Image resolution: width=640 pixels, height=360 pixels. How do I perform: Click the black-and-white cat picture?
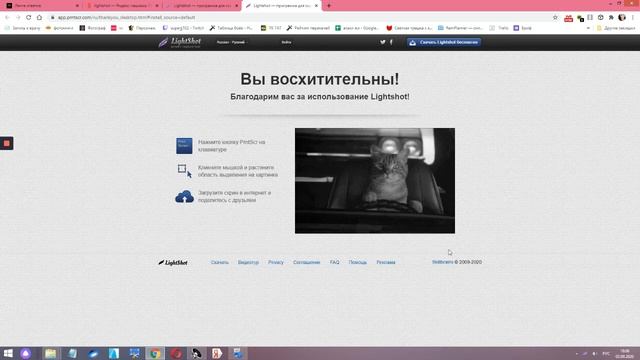tap(375, 181)
